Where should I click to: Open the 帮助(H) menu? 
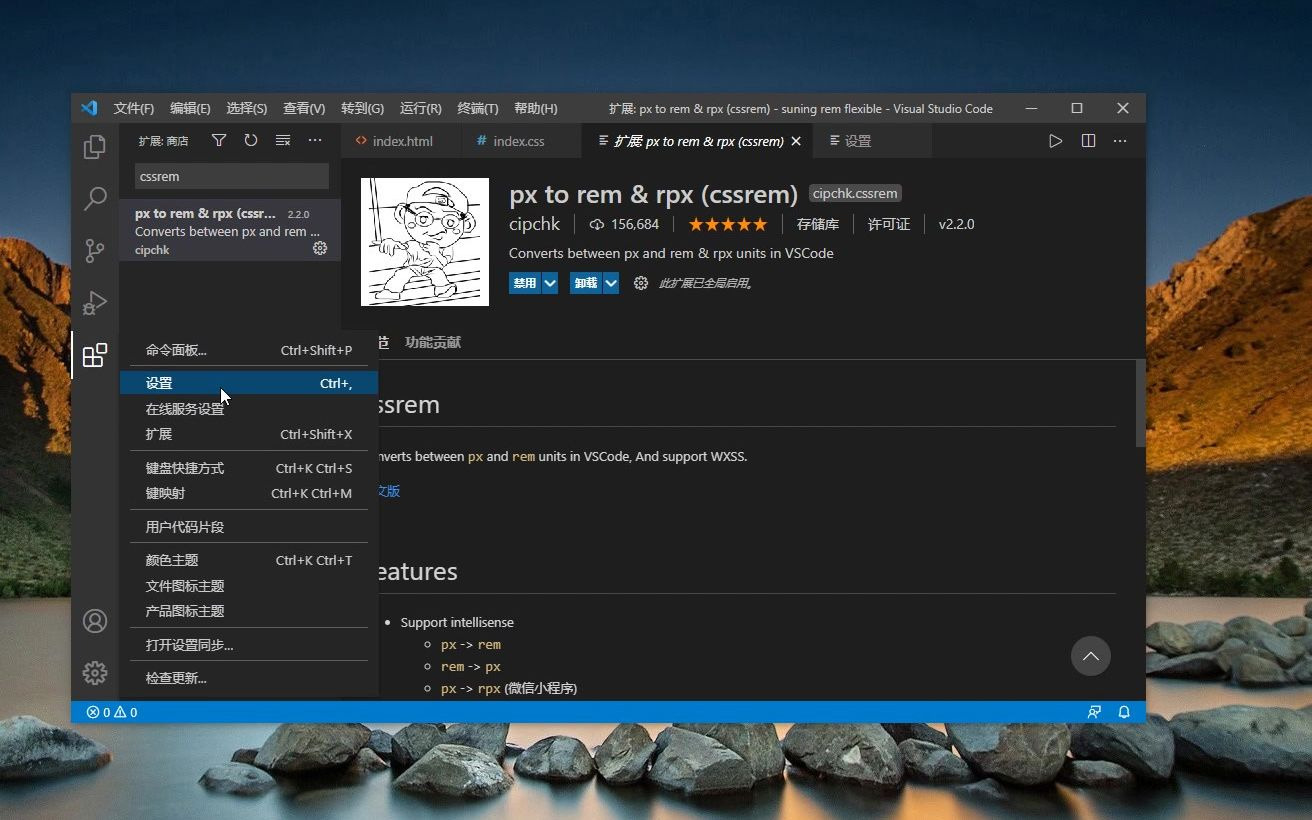pyautogui.click(x=535, y=108)
